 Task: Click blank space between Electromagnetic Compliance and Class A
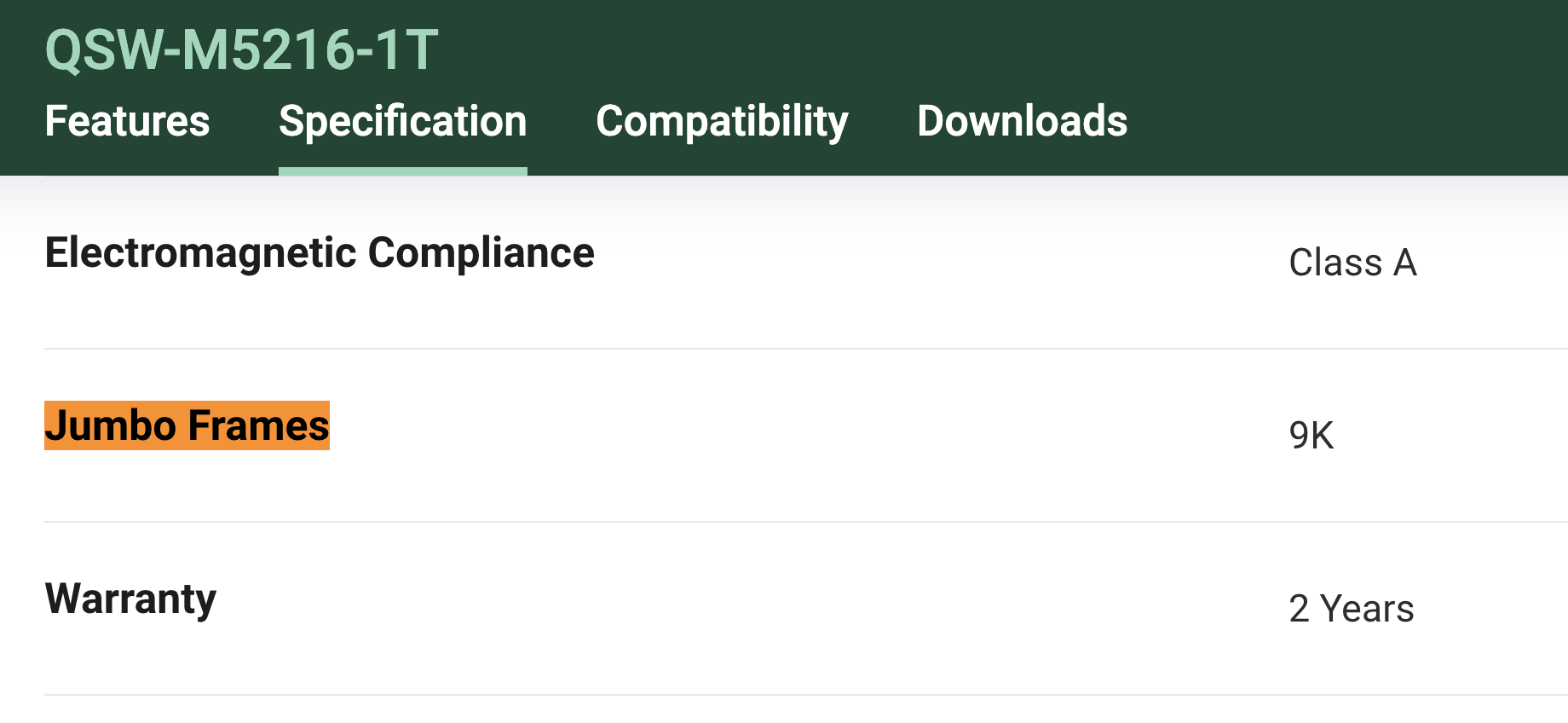click(937, 257)
